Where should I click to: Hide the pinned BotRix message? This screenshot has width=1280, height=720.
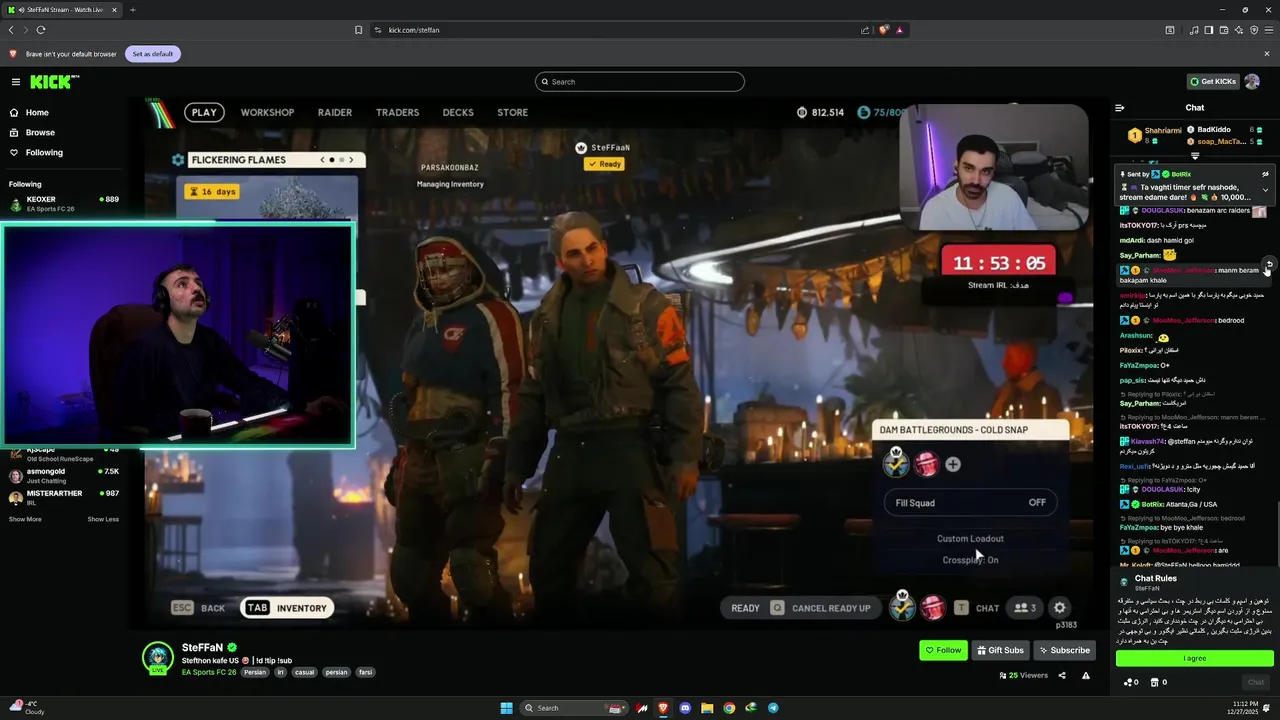1265,174
